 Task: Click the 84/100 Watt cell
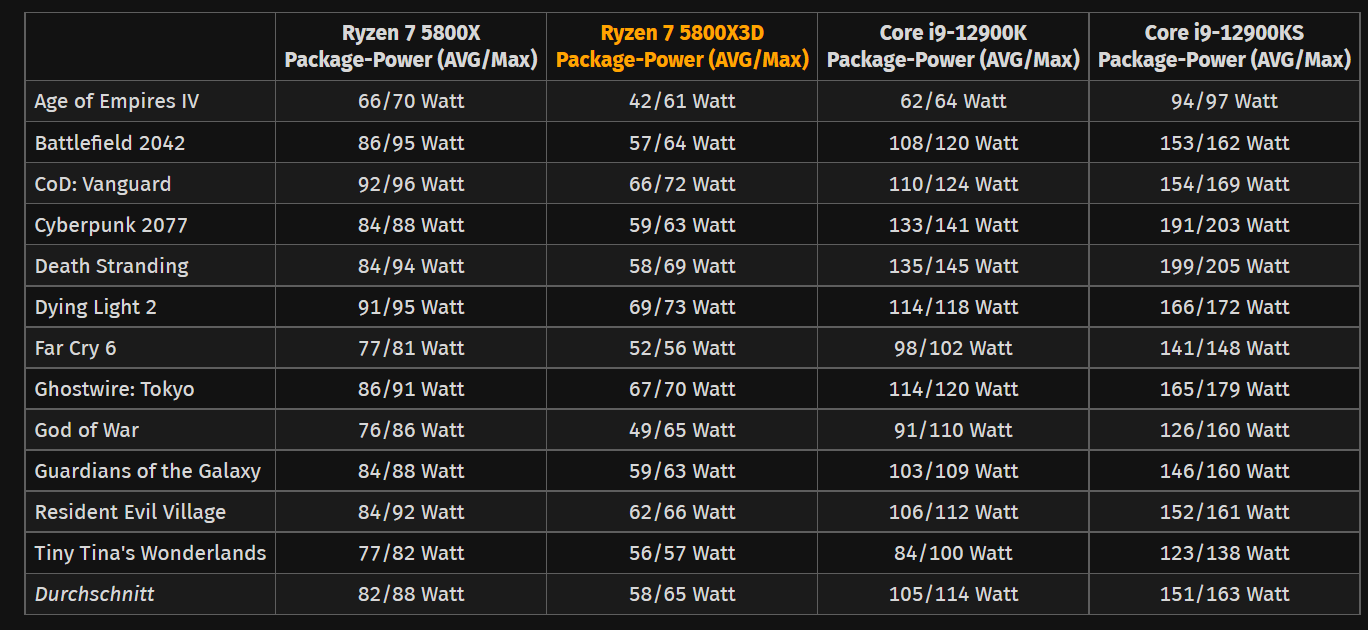[953, 553]
